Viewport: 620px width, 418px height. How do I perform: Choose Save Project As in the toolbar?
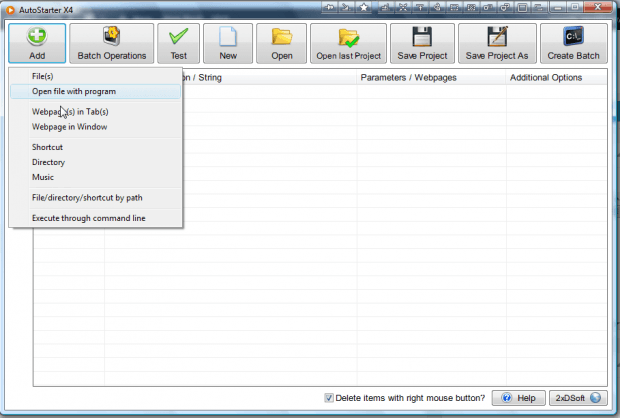497,43
